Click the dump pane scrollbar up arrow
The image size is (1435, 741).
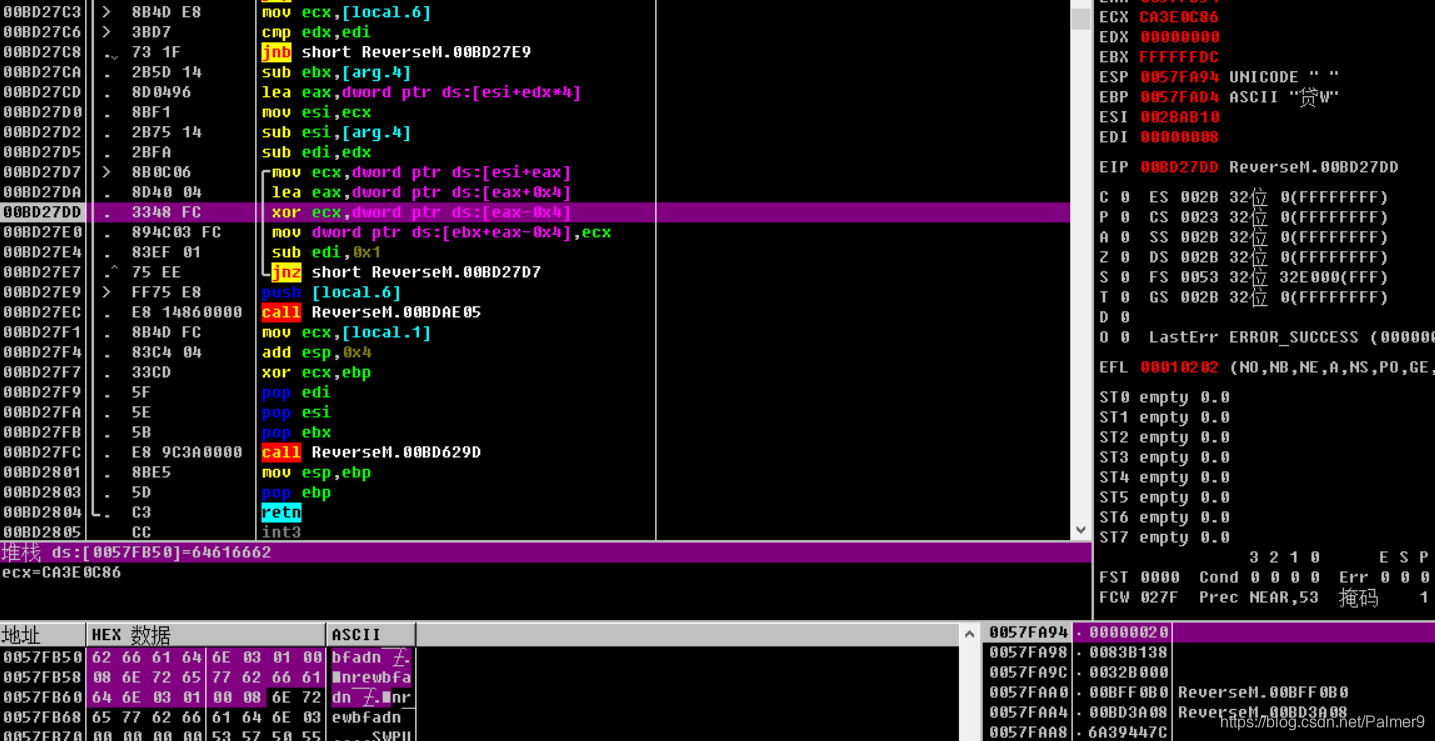969,633
